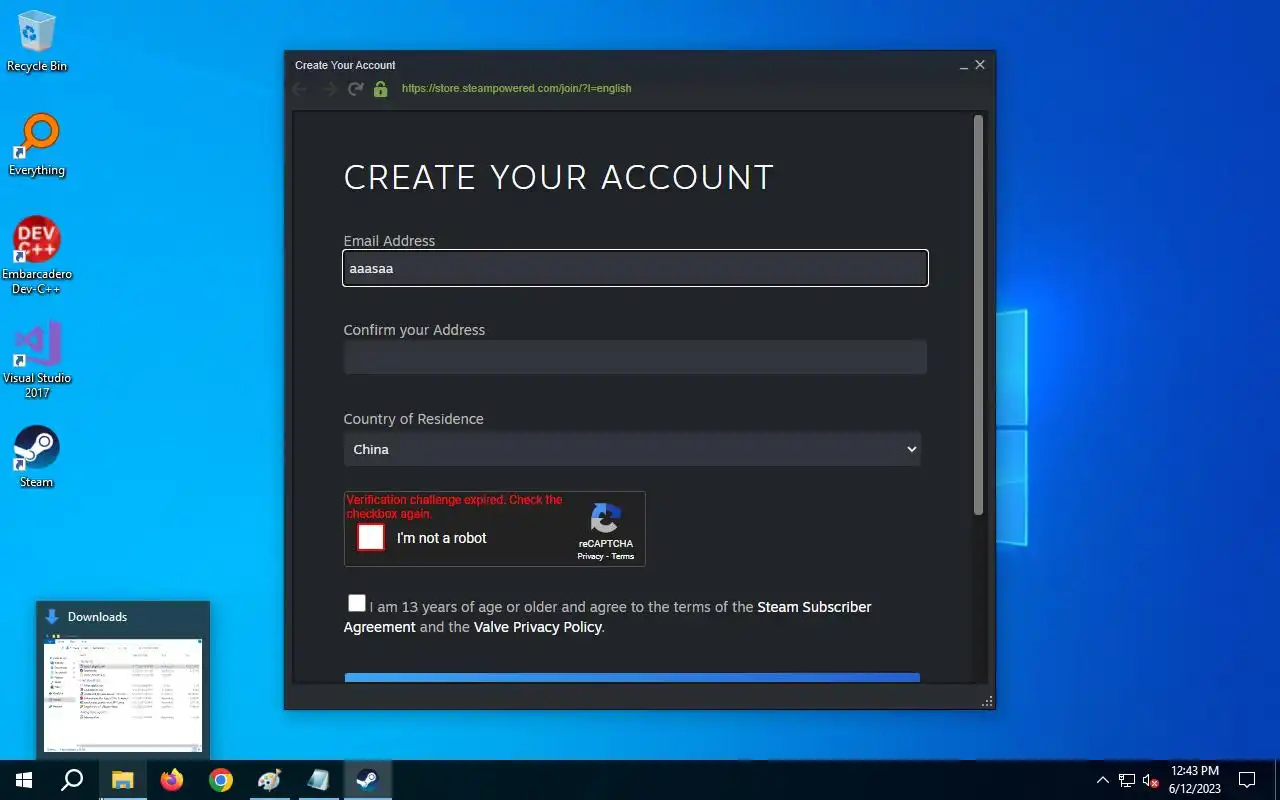Image resolution: width=1280 pixels, height=800 pixels.
Task: Click the blue continue button below agreement
Action: [x=632, y=679]
